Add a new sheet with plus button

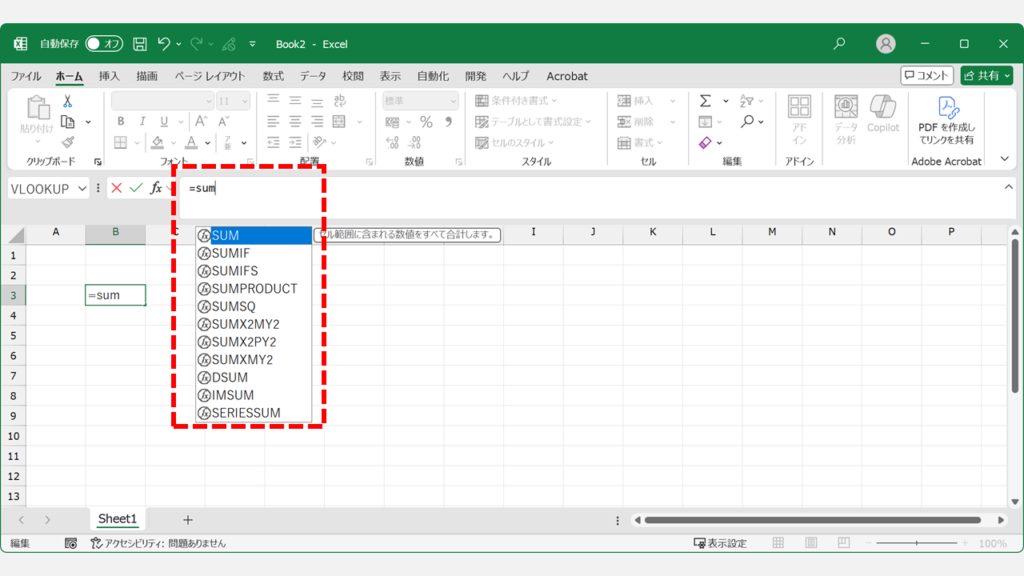(187, 519)
